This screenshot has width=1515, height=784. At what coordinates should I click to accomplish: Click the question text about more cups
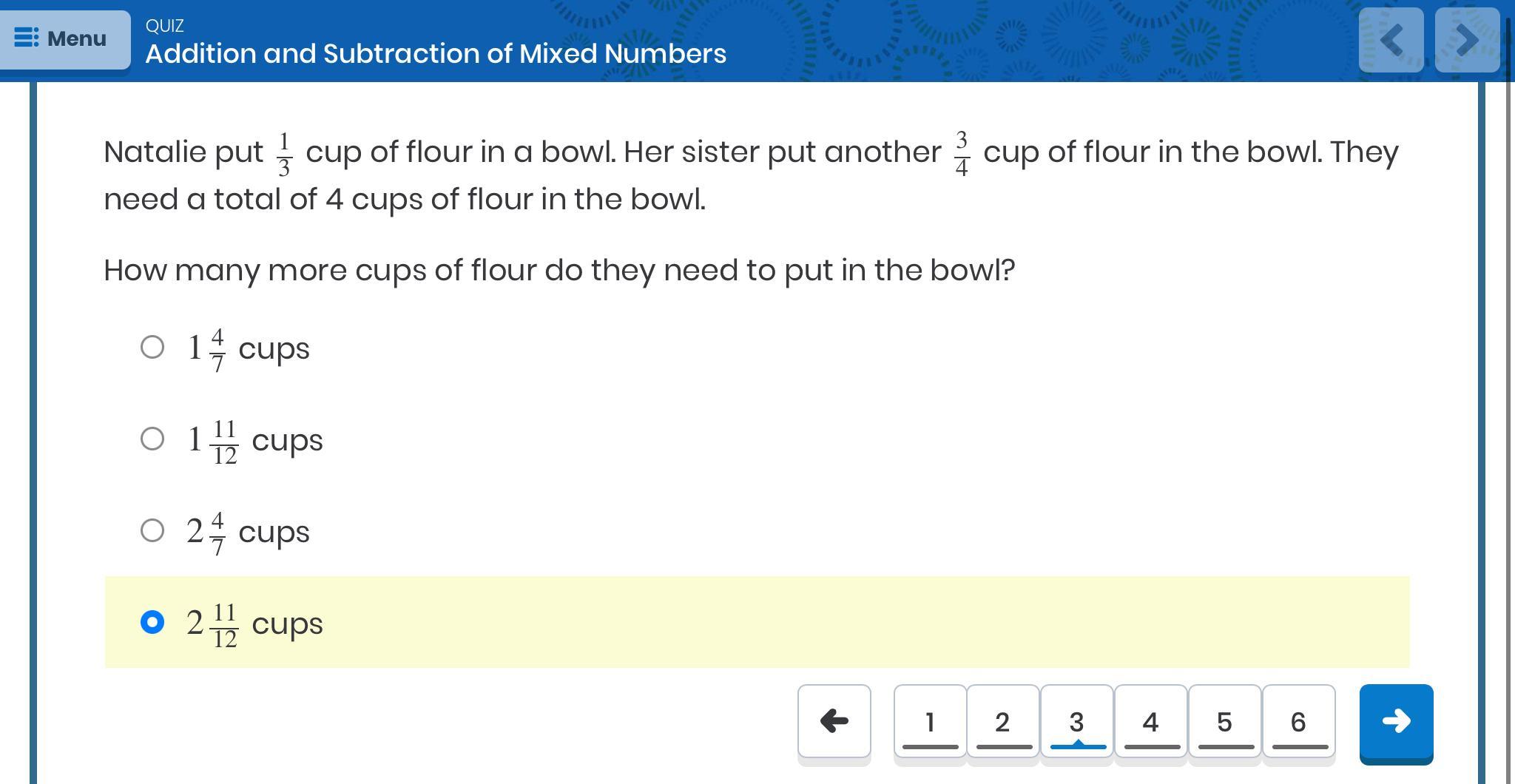coord(559,271)
